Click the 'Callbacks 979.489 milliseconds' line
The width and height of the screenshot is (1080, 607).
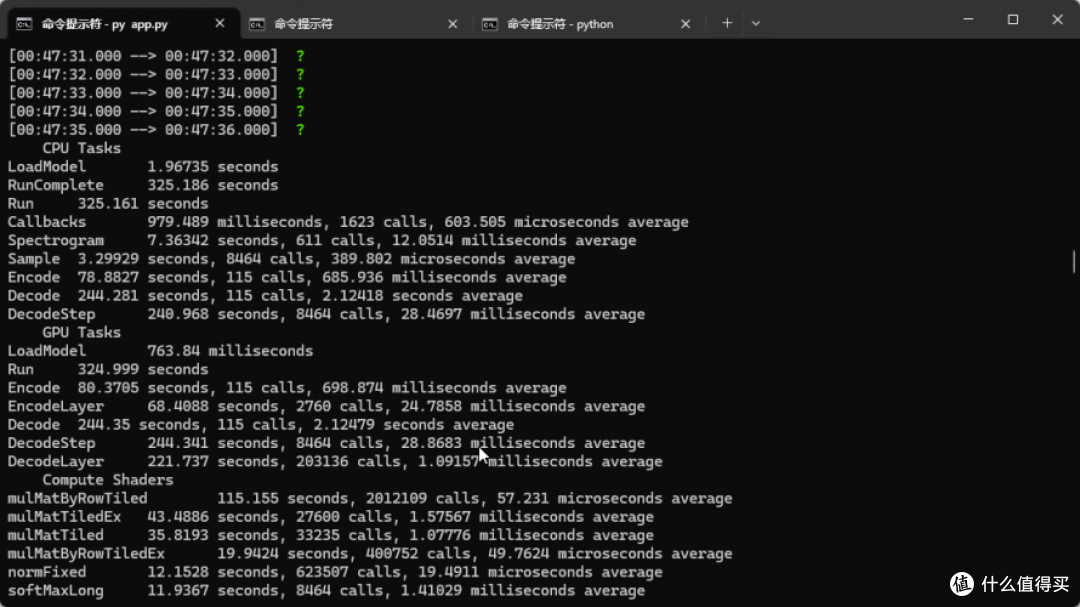point(348,222)
